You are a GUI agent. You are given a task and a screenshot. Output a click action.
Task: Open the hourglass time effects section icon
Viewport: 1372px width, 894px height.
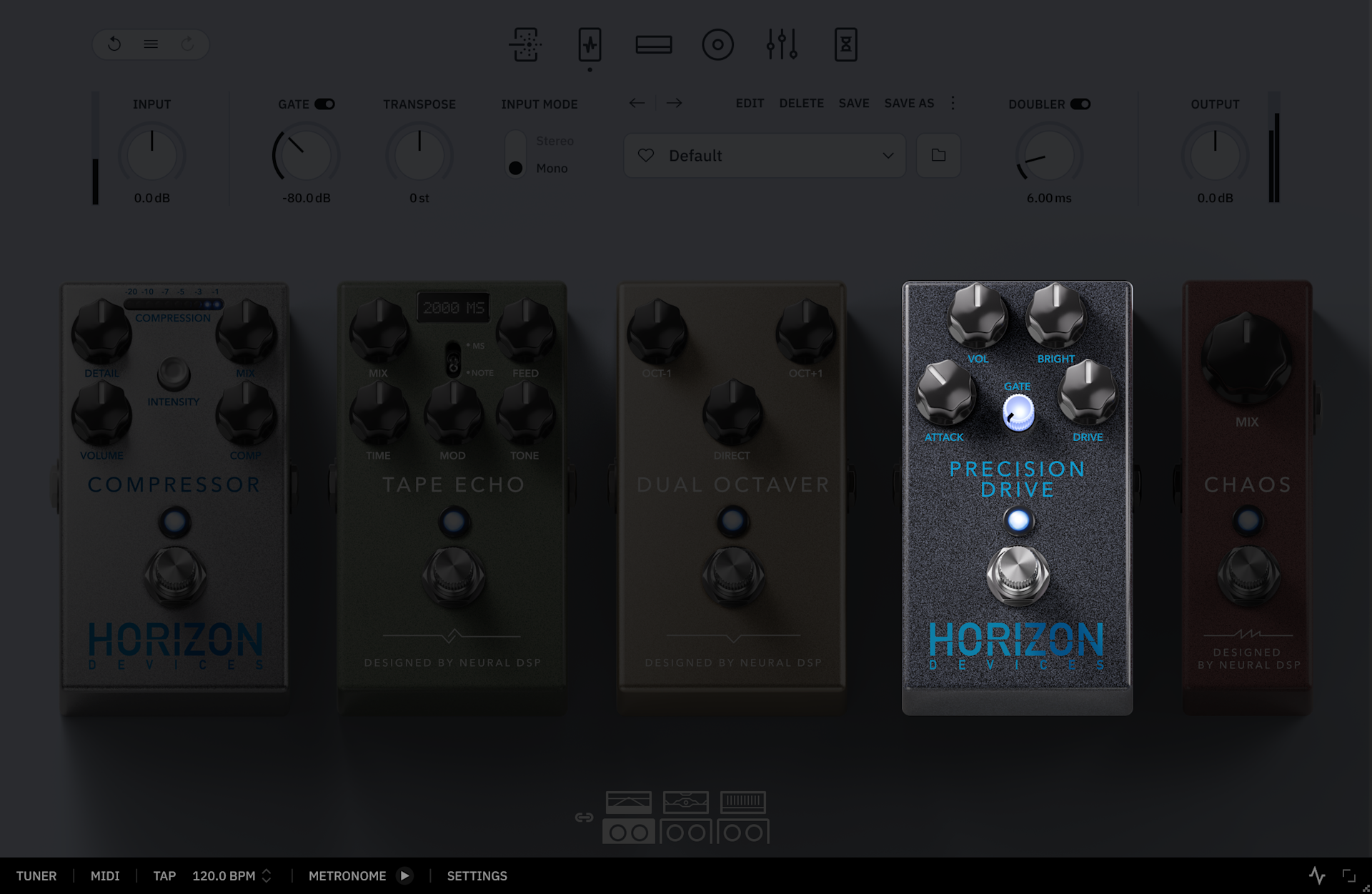(x=846, y=44)
